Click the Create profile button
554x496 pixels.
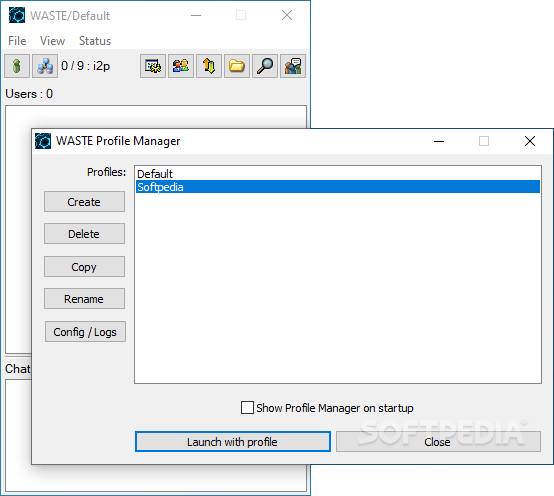click(84, 202)
